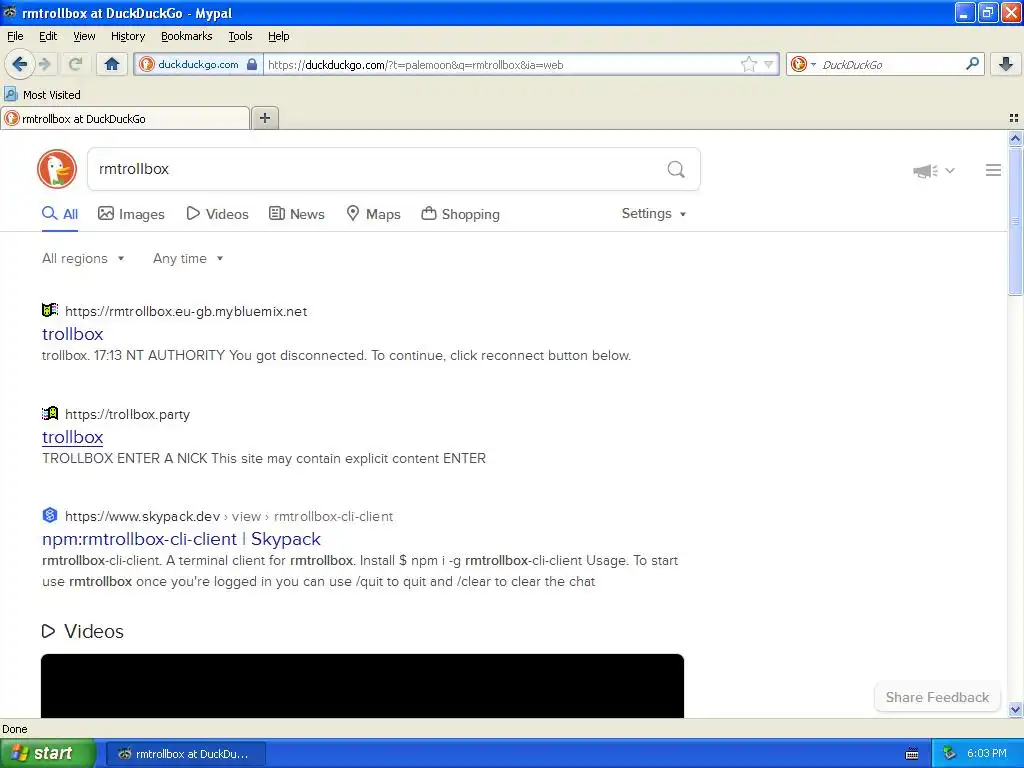
Task: Open the search engine selector dropdown
Action: pos(803,64)
